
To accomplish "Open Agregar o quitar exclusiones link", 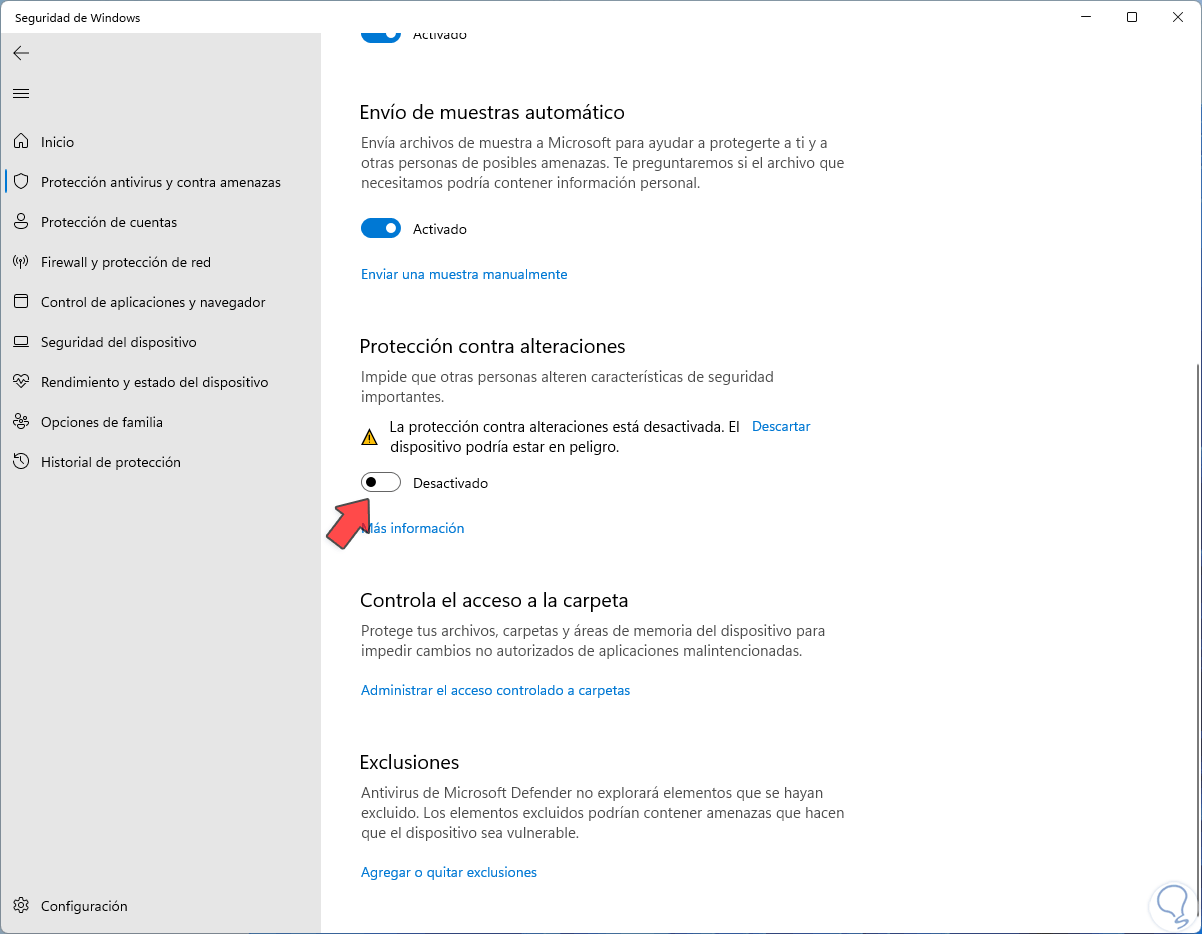I will pos(449,872).
